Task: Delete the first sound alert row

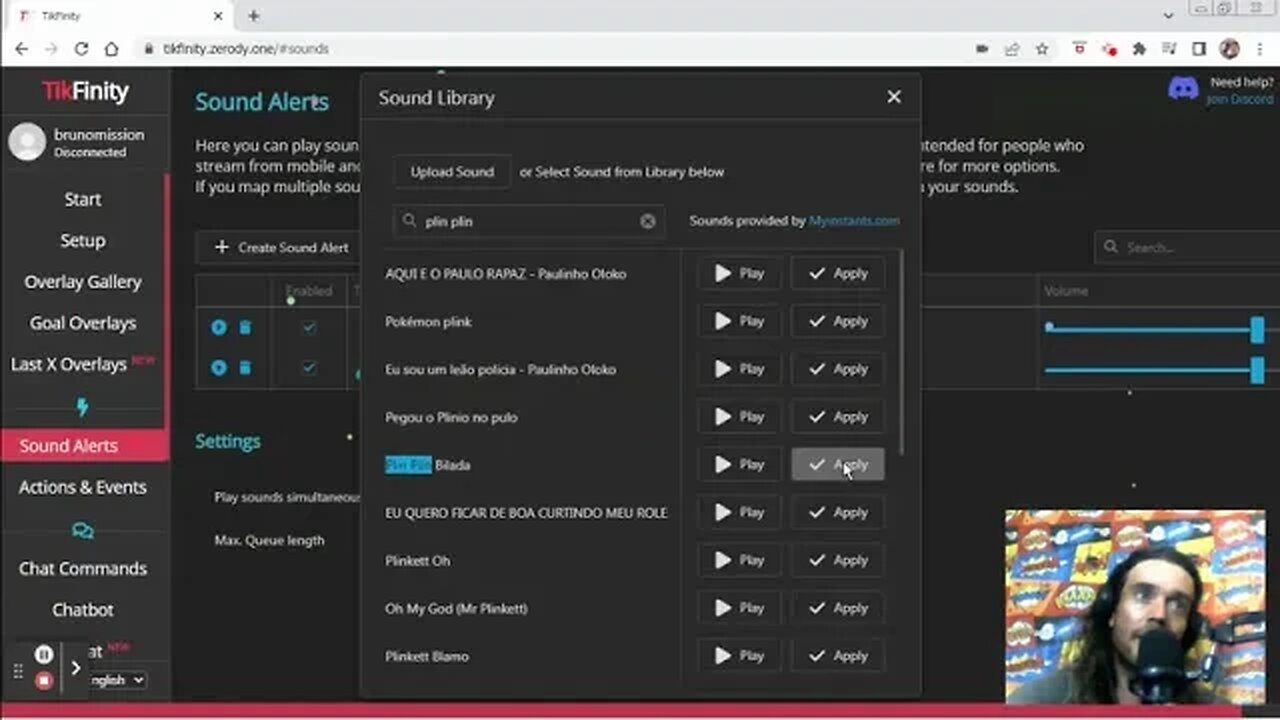Action: (245, 327)
